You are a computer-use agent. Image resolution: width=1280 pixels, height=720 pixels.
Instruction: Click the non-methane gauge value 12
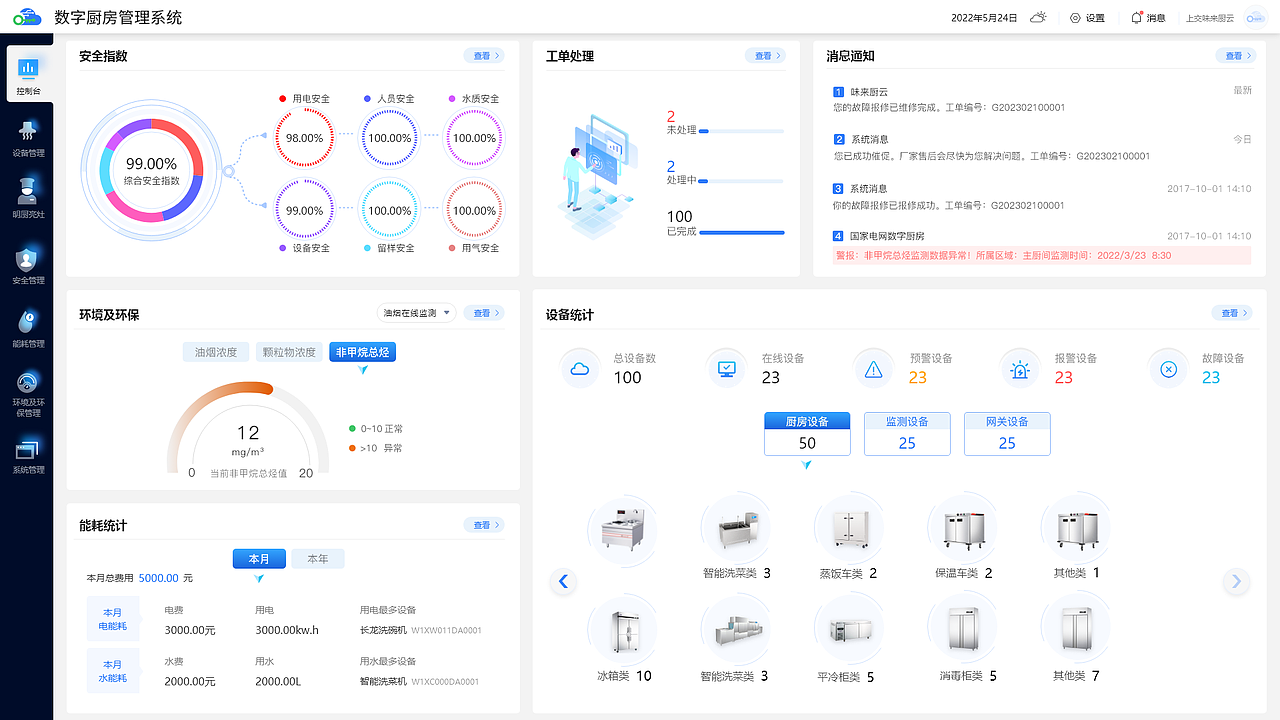click(x=248, y=433)
